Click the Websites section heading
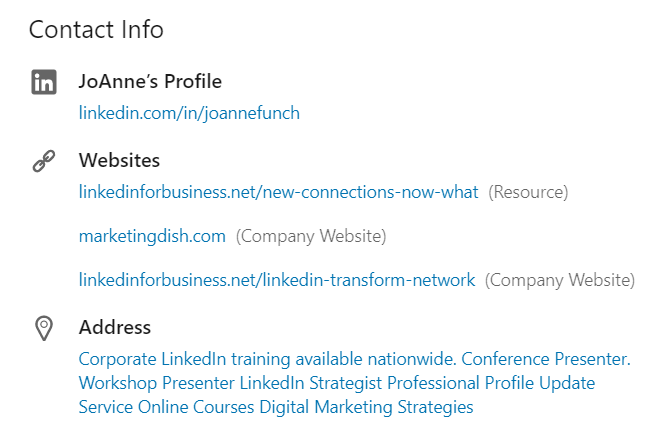The width and height of the screenshot is (662, 427). 119,160
